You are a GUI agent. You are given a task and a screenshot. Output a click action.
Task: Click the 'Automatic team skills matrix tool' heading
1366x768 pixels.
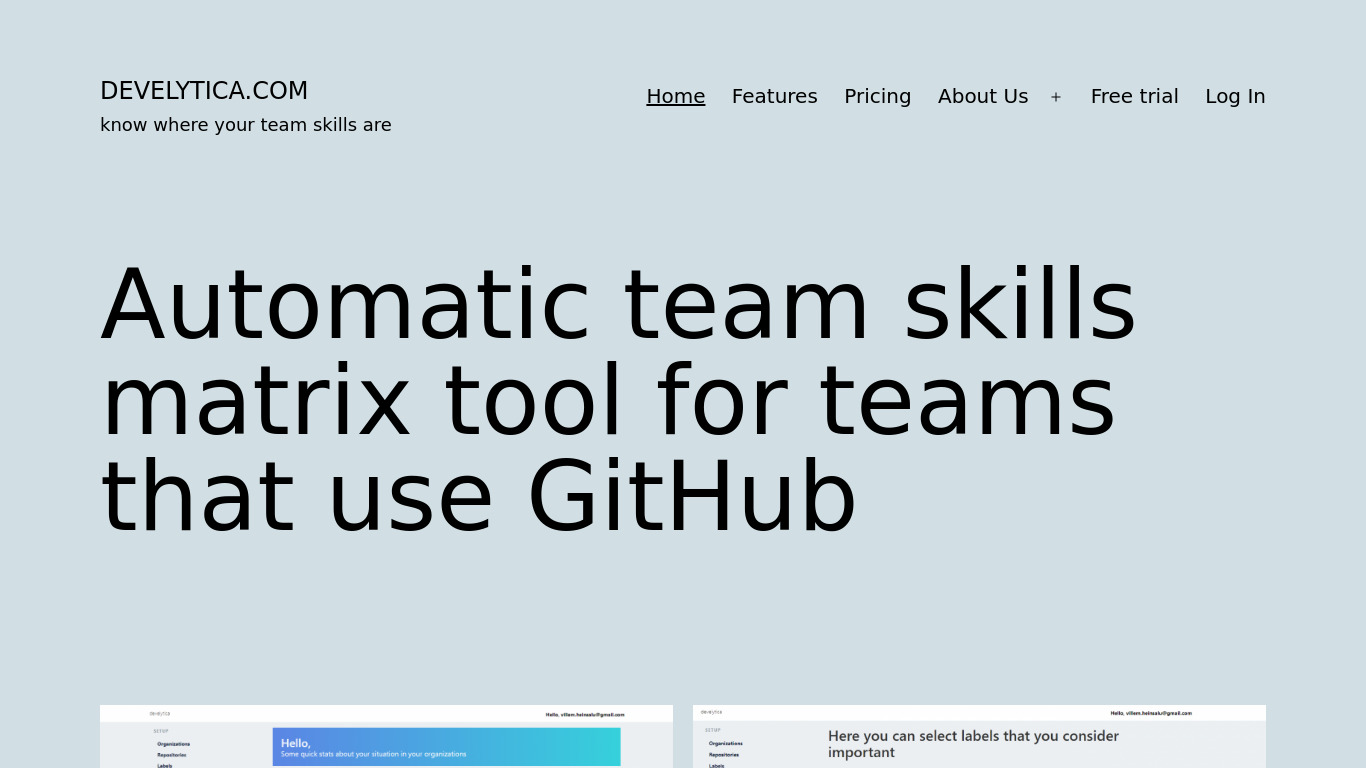619,399
